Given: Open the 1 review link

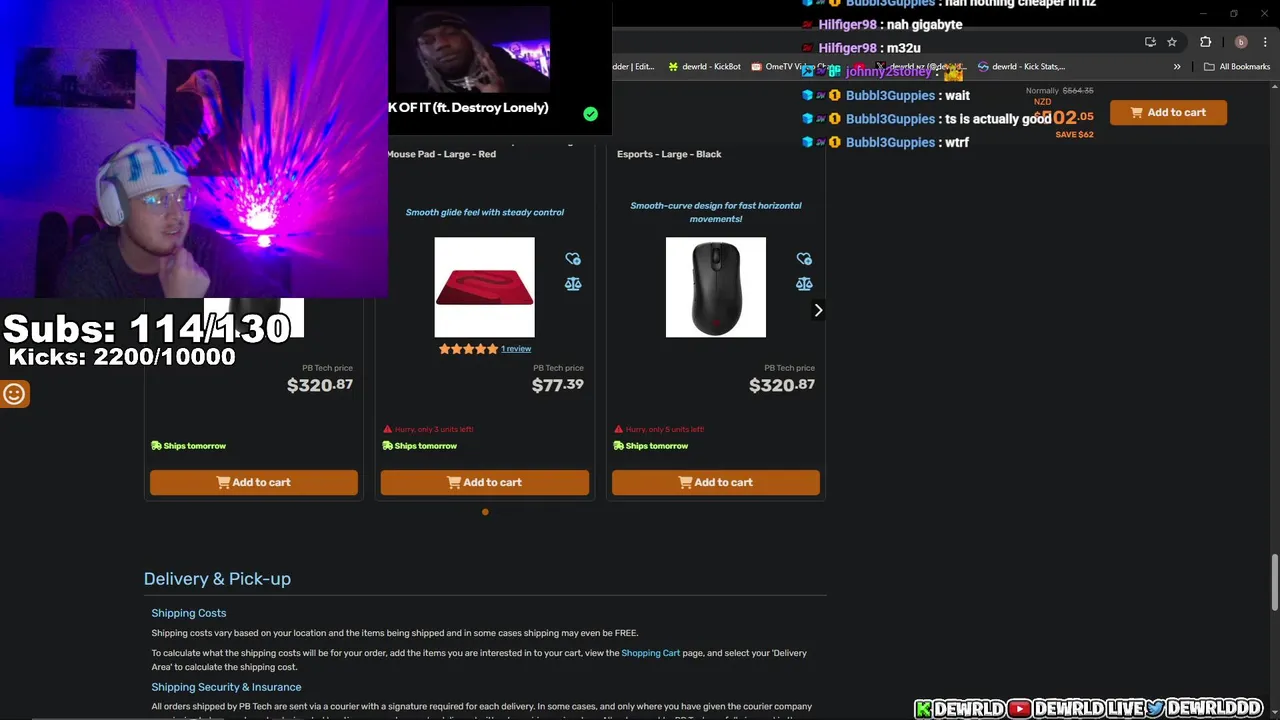Looking at the screenshot, I should coord(516,349).
